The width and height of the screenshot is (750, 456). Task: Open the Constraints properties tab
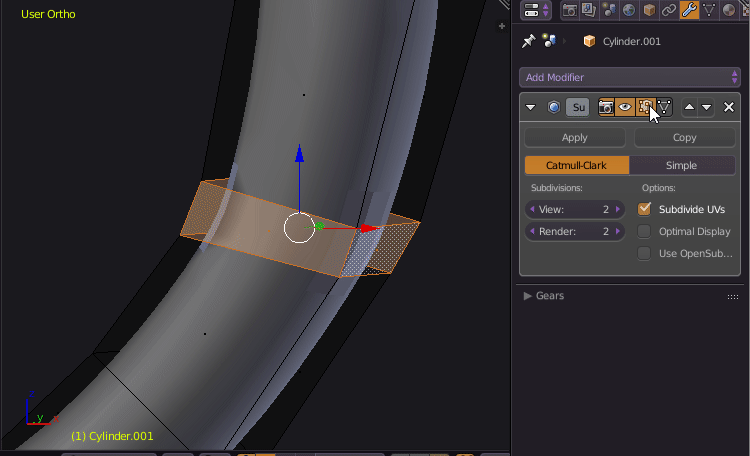(x=669, y=10)
